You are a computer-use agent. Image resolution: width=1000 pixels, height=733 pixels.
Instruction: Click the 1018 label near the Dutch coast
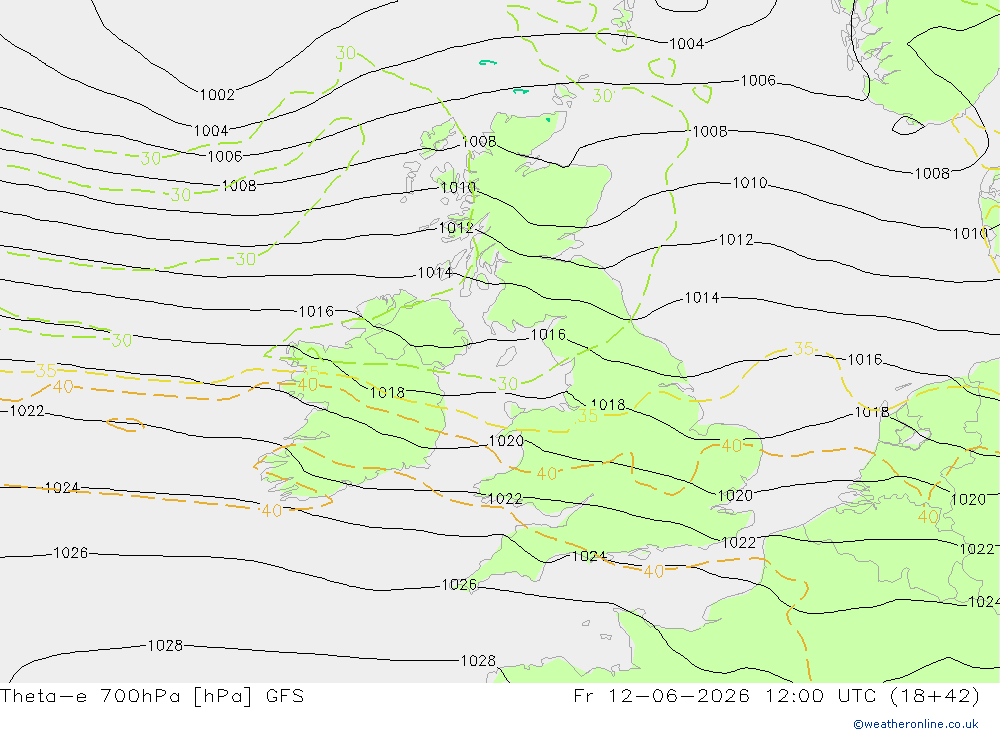(x=871, y=412)
